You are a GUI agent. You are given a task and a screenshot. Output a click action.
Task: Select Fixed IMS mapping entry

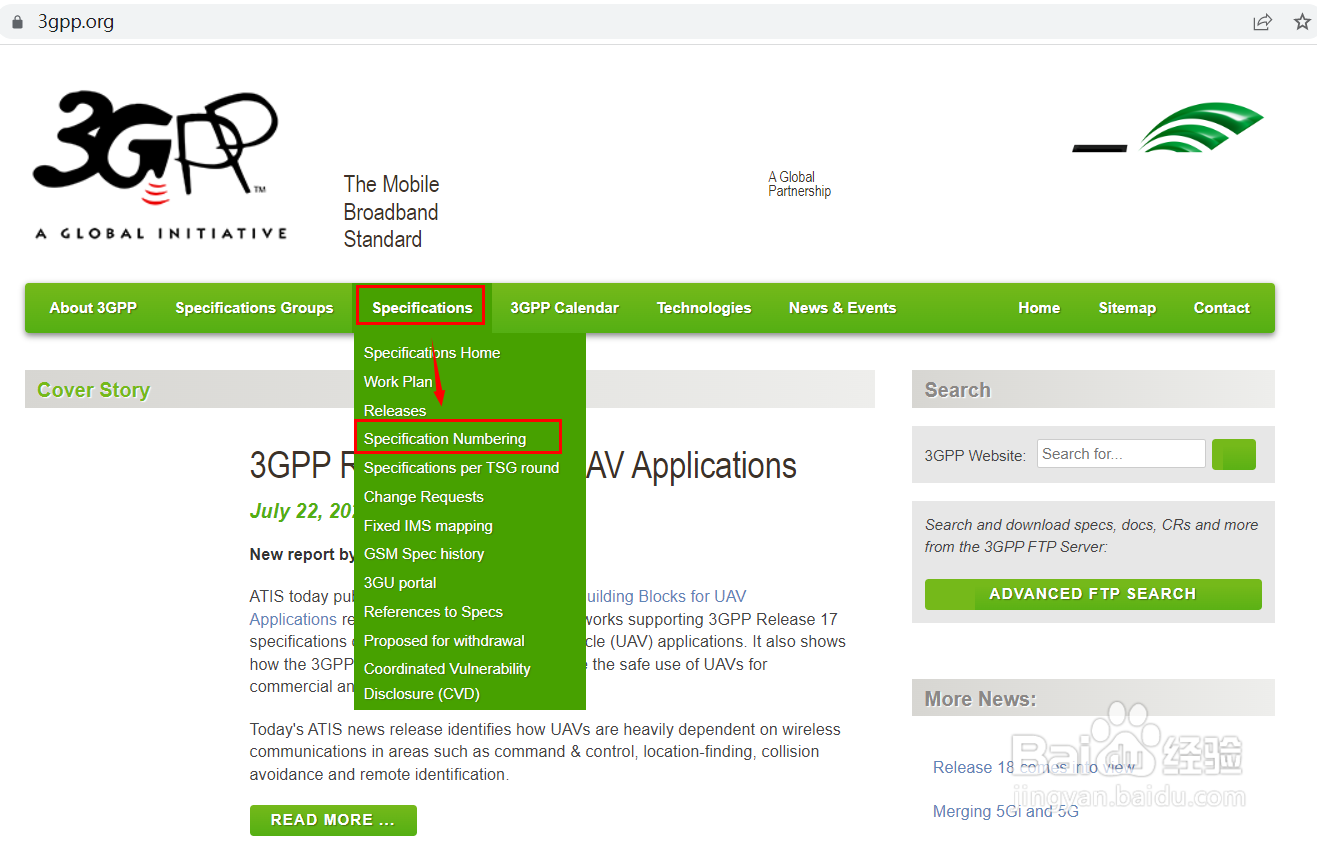point(428,526)
